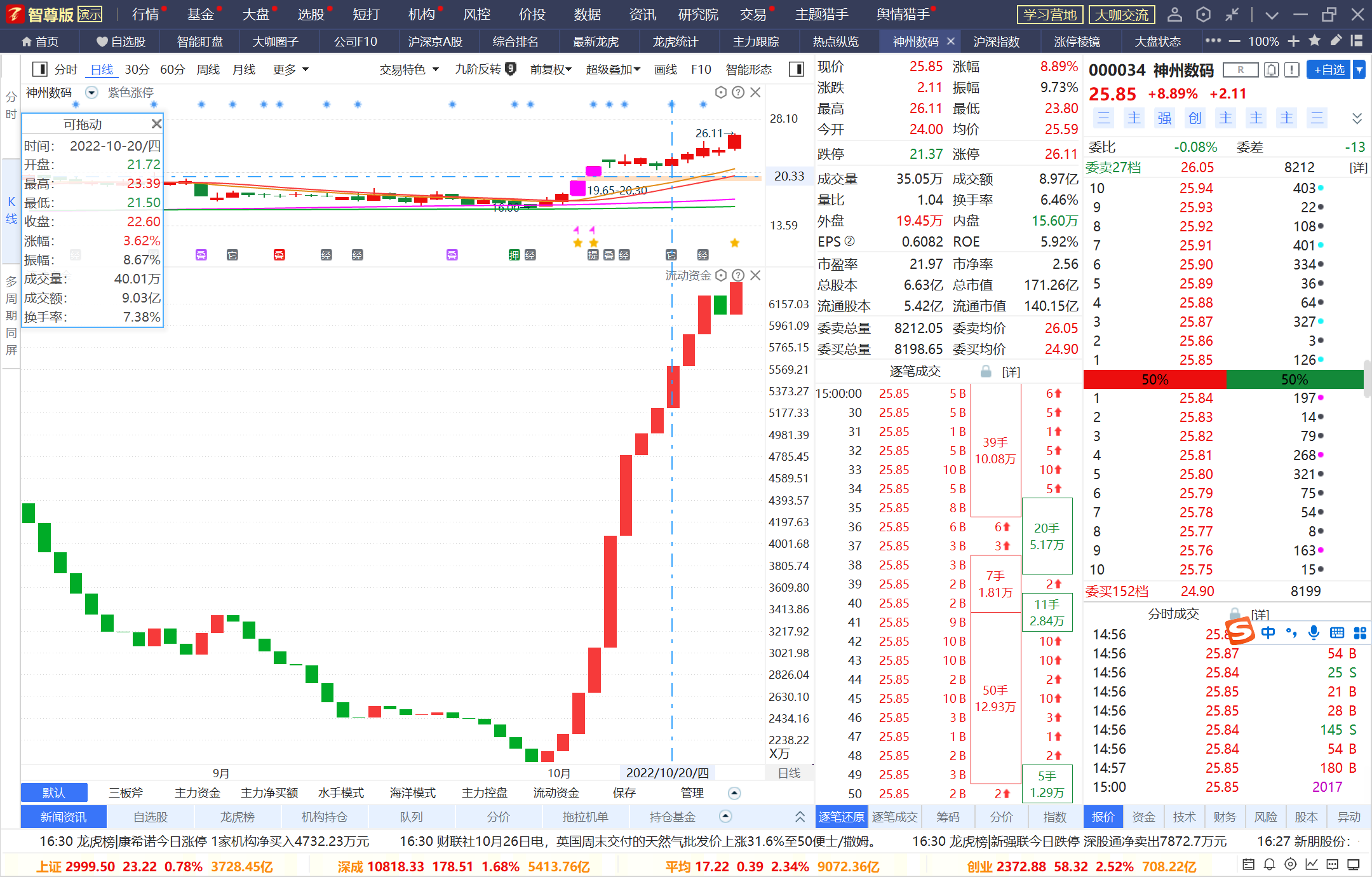Click the shrink-arrows compact mode icon
This screenshot has height=877, width=1372.
[1232, 14]
